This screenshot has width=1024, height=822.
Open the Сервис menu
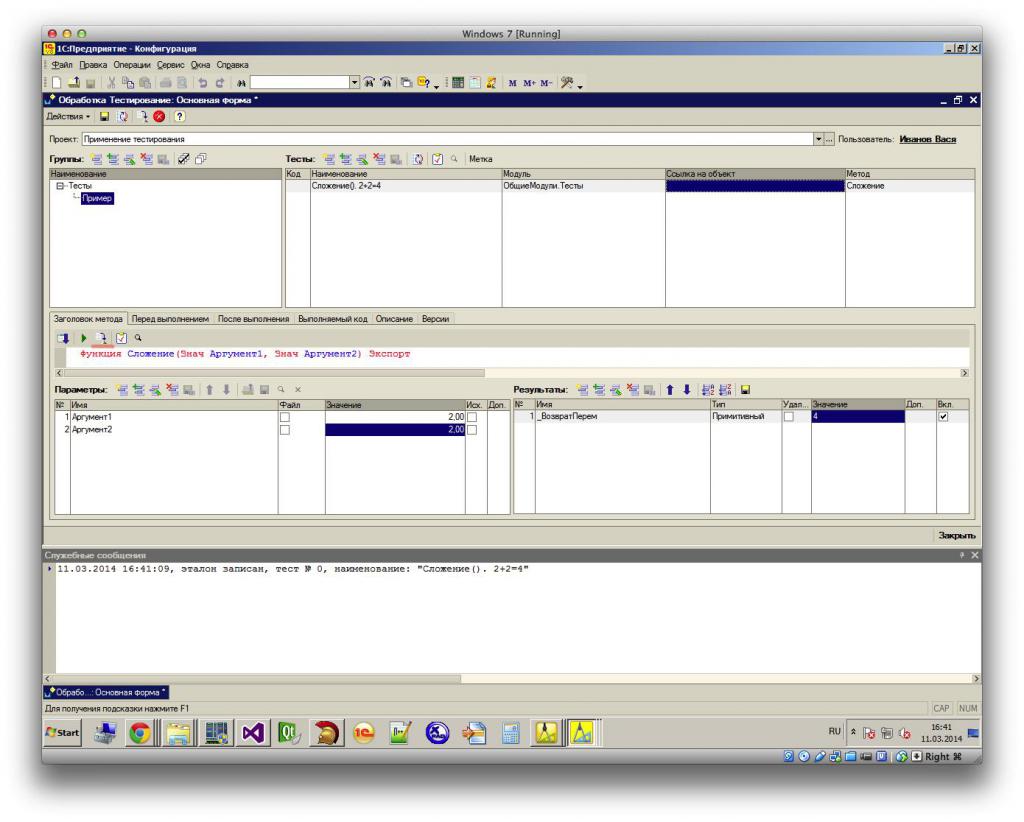(170, 65)
